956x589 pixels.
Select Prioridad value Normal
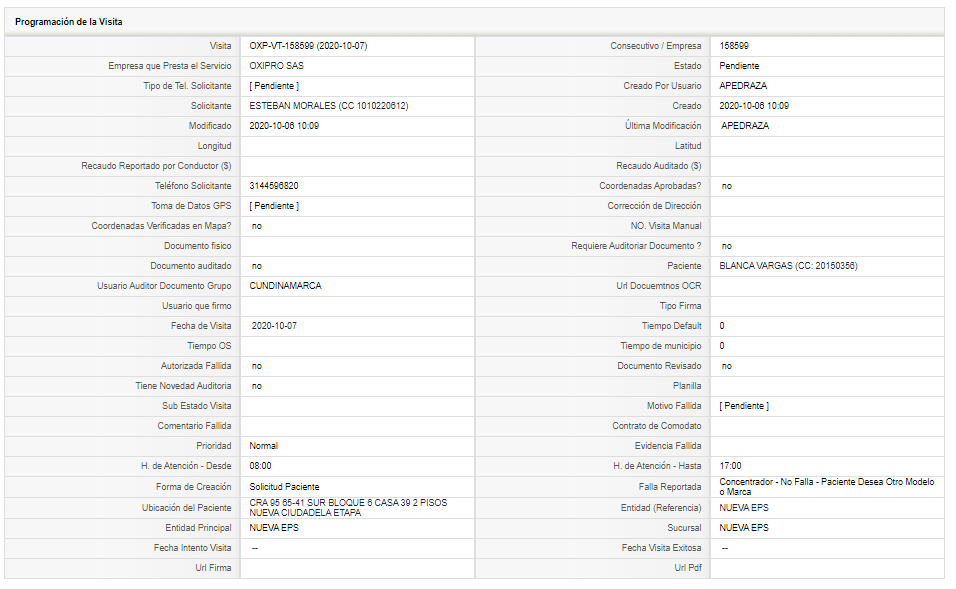(263, 446)
